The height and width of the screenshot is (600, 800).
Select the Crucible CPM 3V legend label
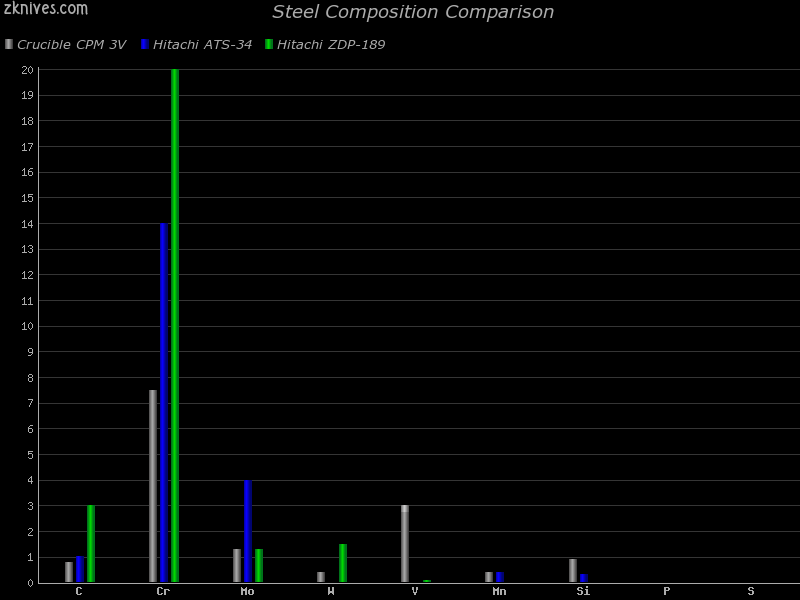pos(71,44)
